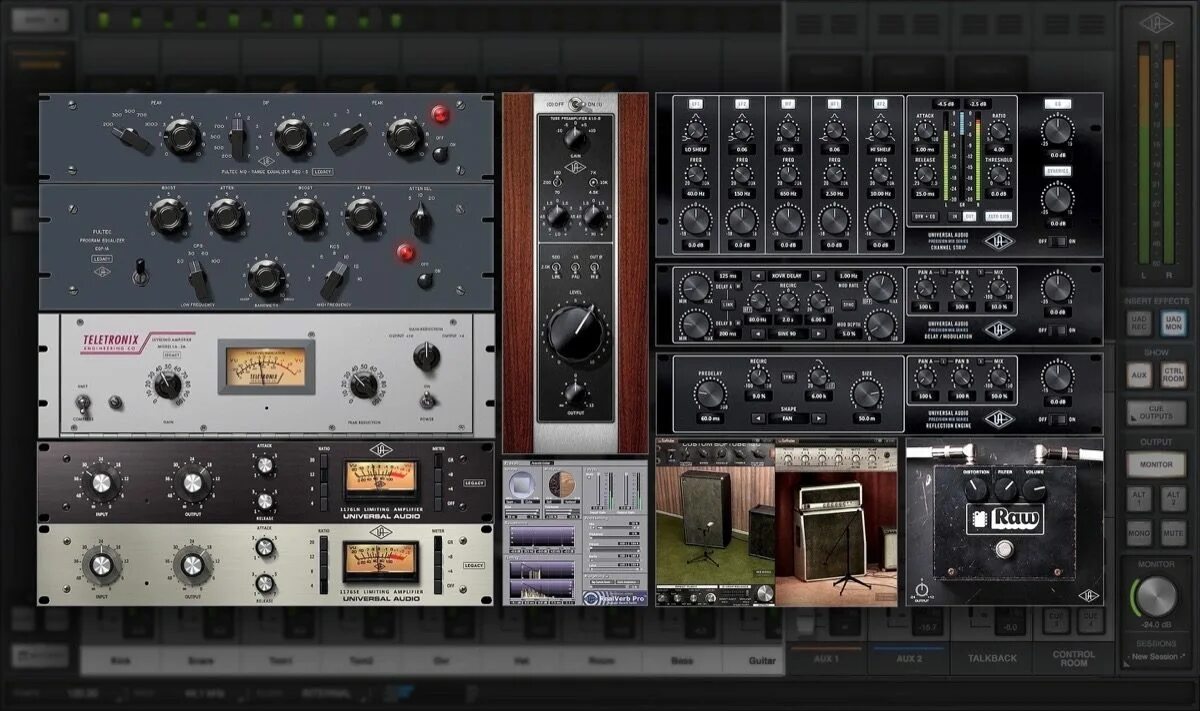1200x711 pixels.
Task: Flip the Channel Strip OFF/ON power switch
Action: point(1058,241)
